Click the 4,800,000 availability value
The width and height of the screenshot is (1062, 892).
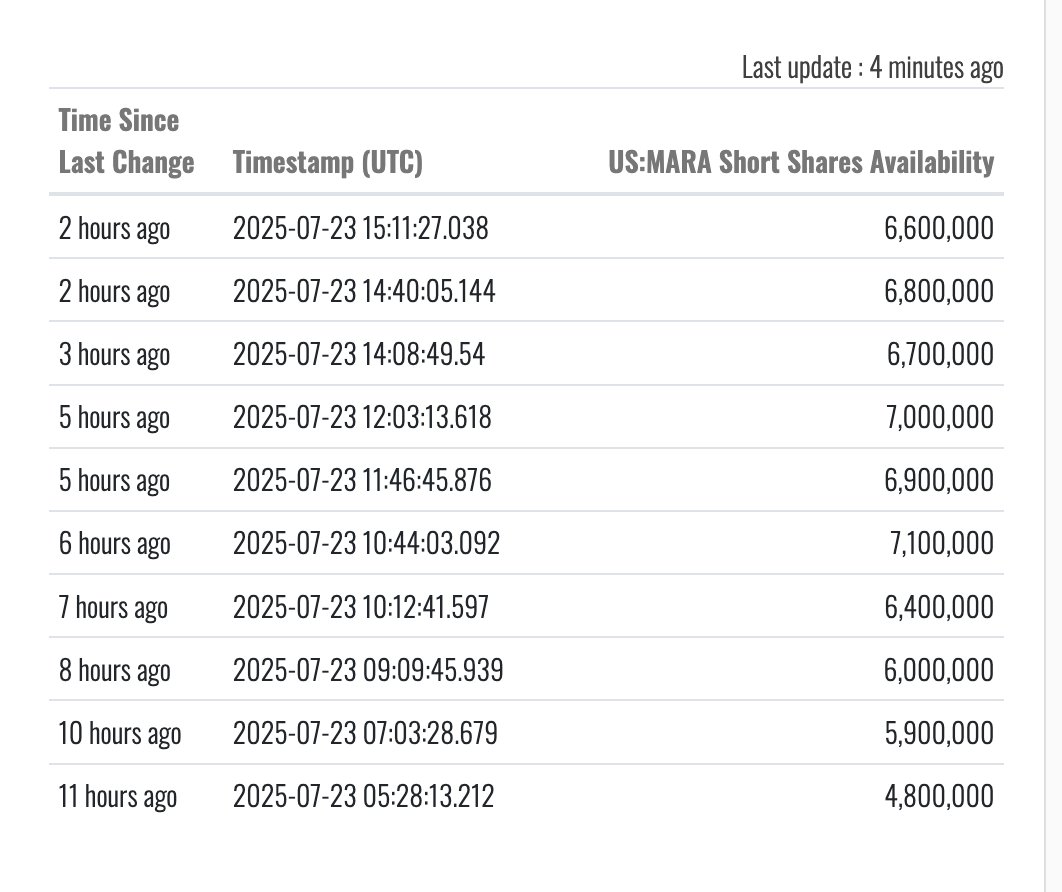point(939,796)
